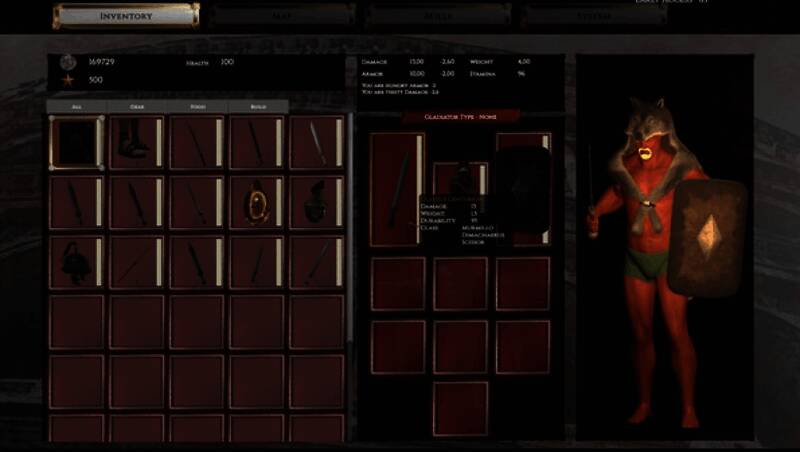Filter inventory by Gear
This screenshot has height=452, width=800.
[x=137, y=106]
